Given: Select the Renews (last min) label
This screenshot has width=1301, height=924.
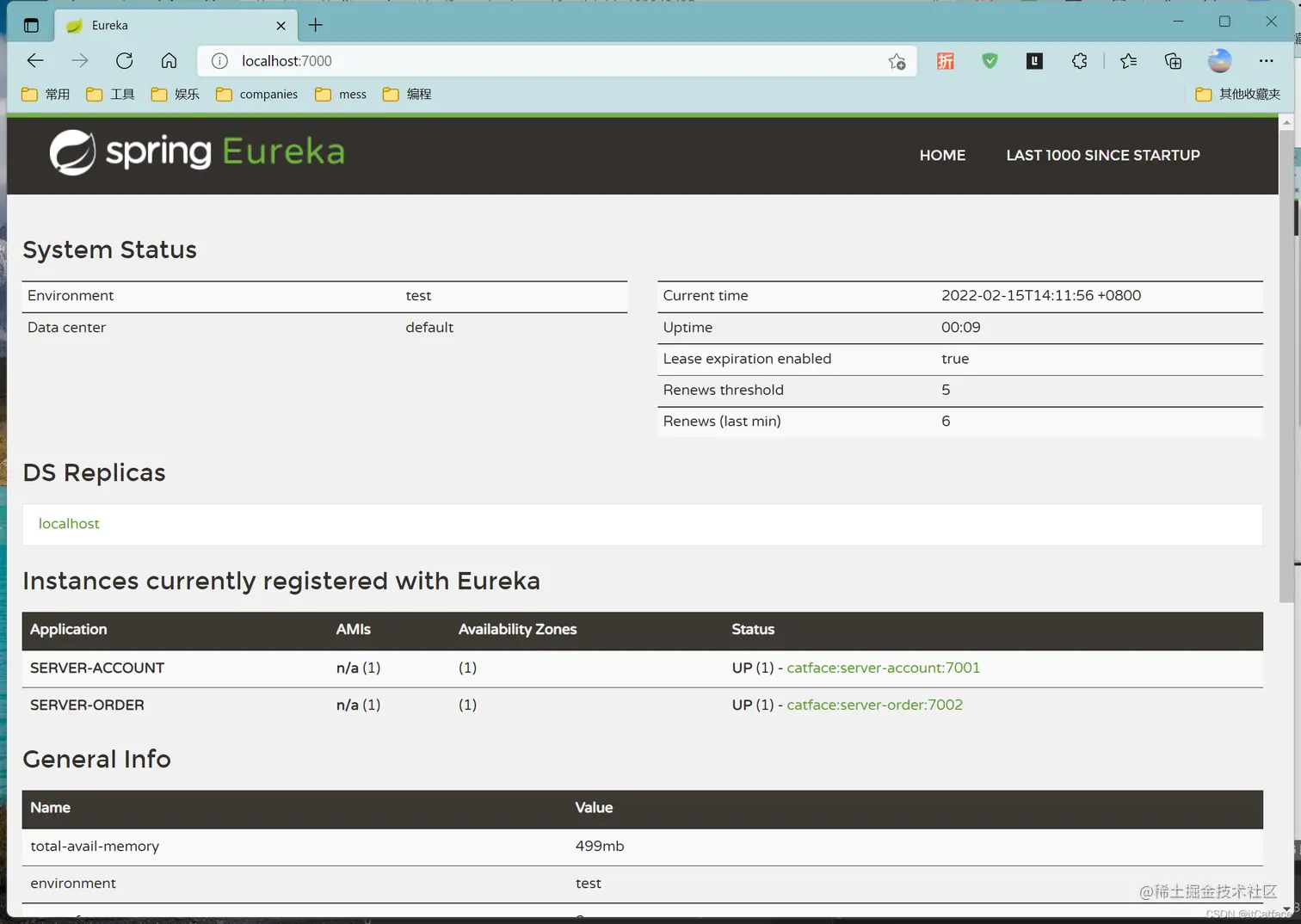Looking at the screenshot, I should [x=722, y=422].
